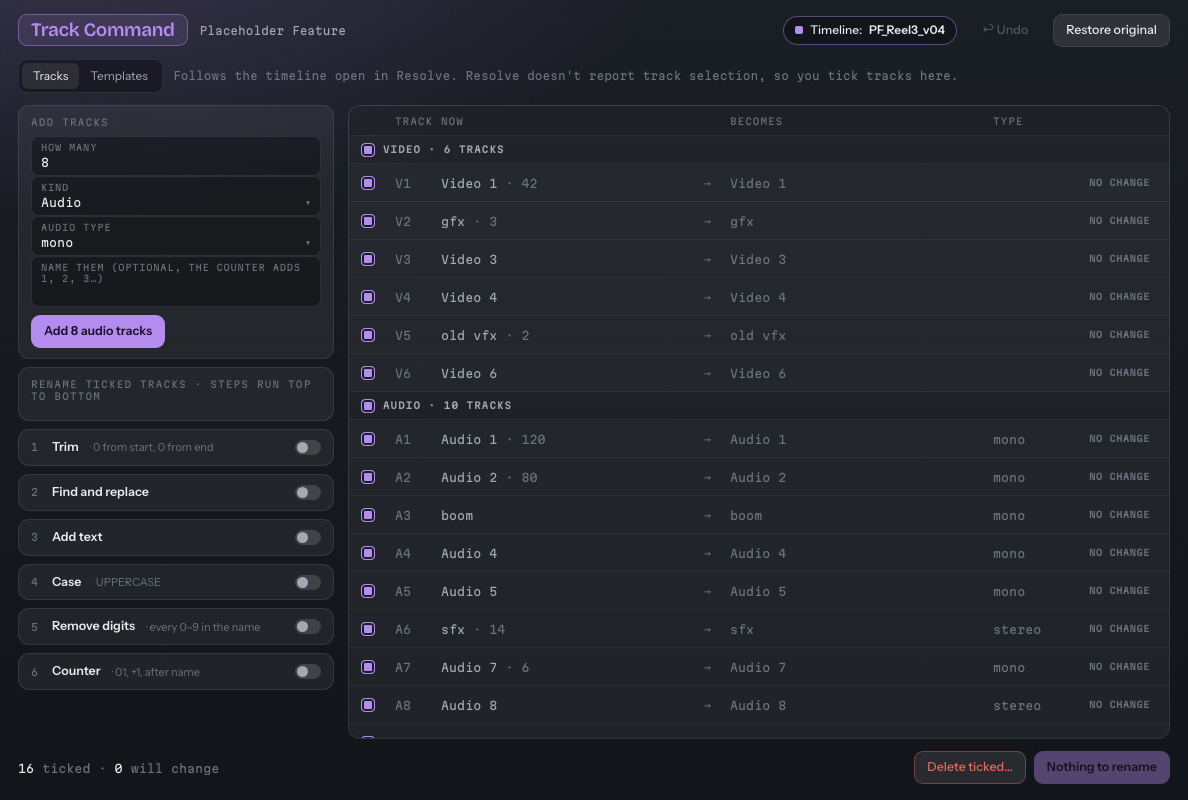Click NO CHANGE status in row A5
Image resolution: width=1188 pixels, height=800 pixels.
(1119, 591)
